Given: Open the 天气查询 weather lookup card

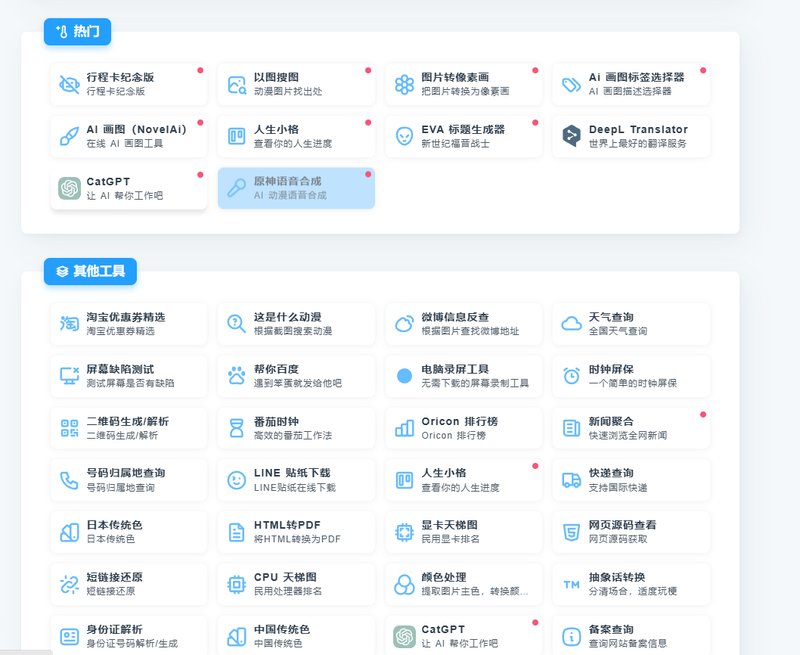Looking at the screenshot, I should 631,323.
